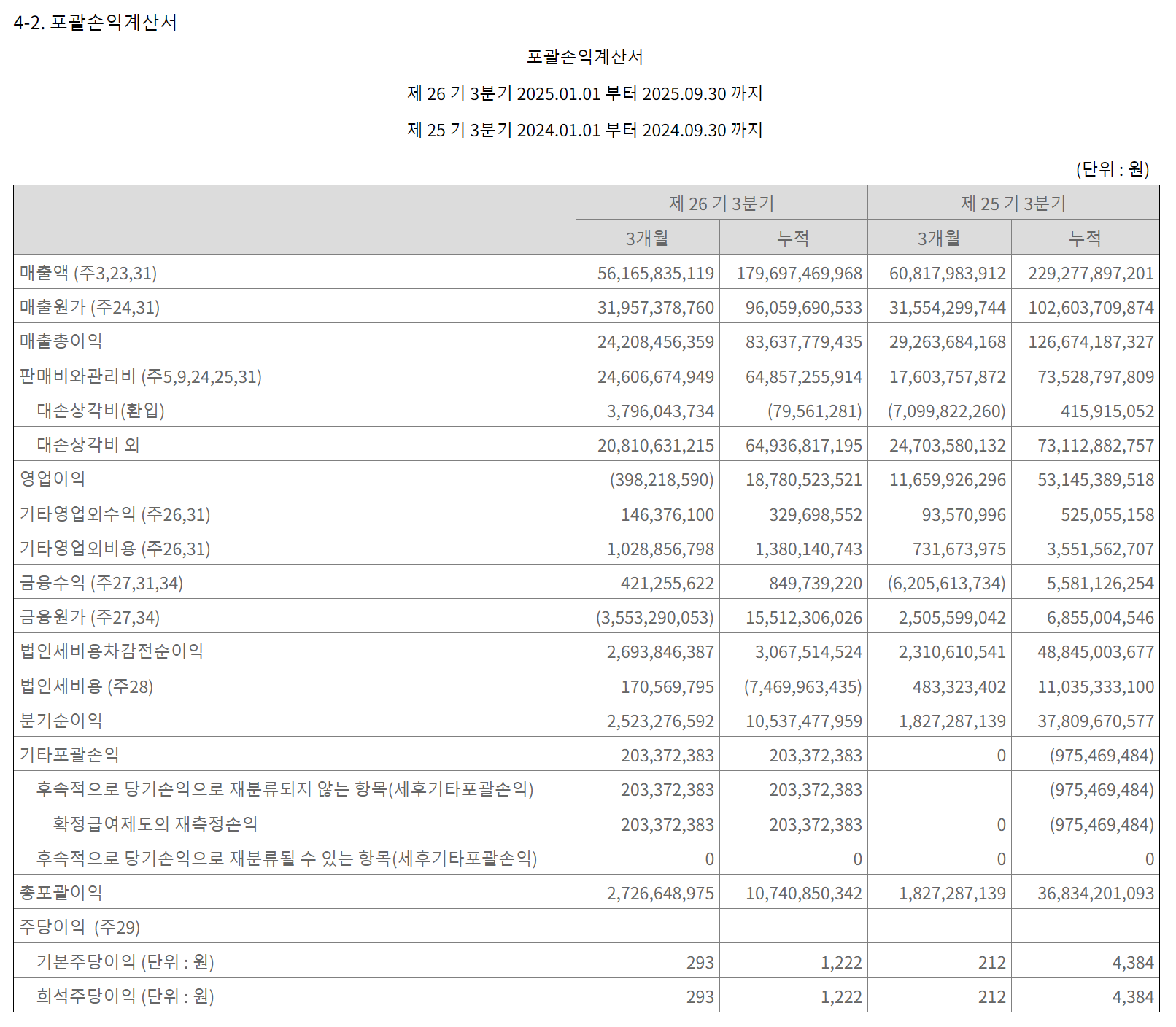
Task: Click the '확정급여제도의 재측정손익' row label
Action: (155, 823)
